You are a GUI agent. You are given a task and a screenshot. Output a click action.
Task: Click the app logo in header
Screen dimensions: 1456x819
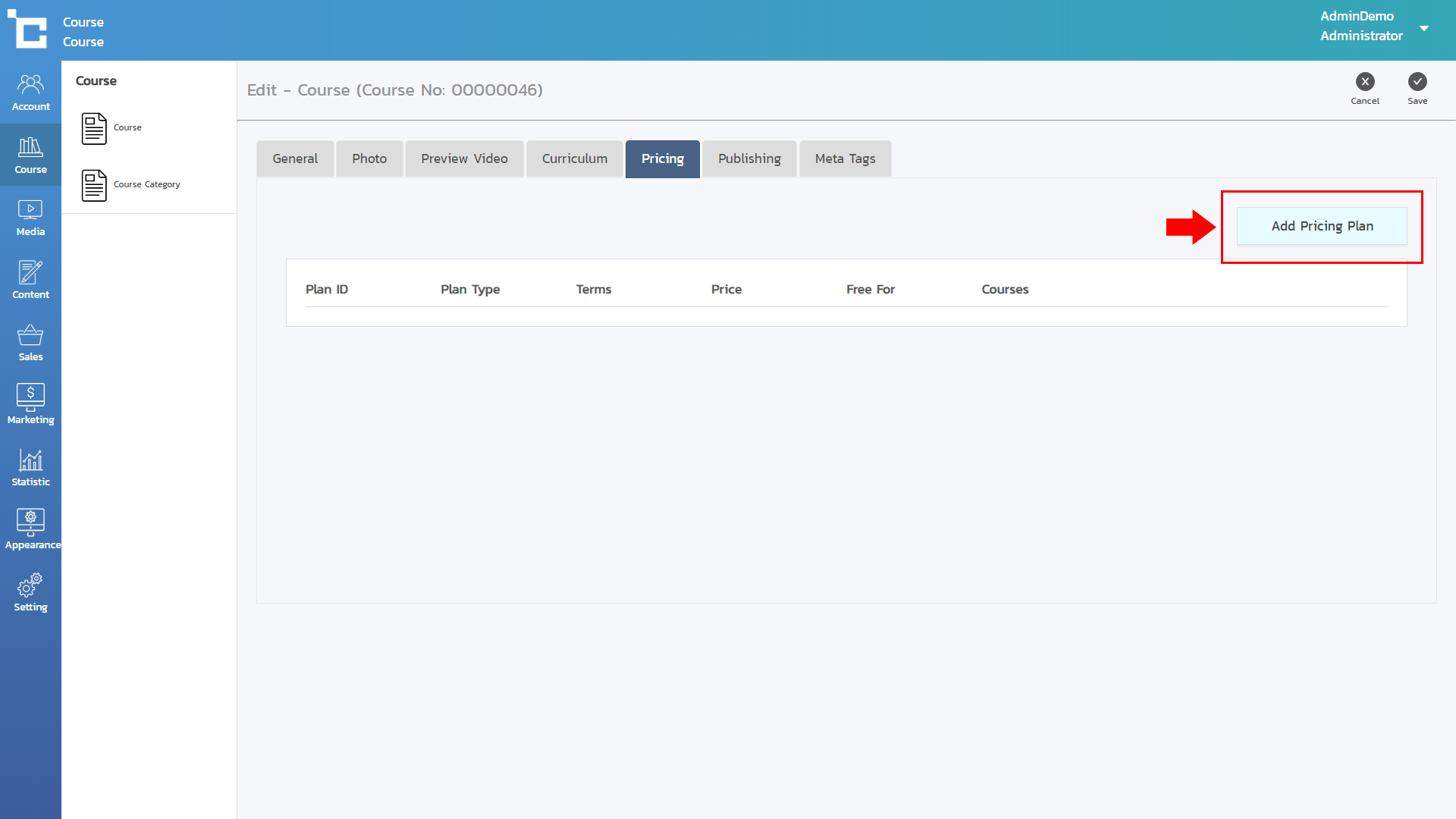(x=27, y=30)
